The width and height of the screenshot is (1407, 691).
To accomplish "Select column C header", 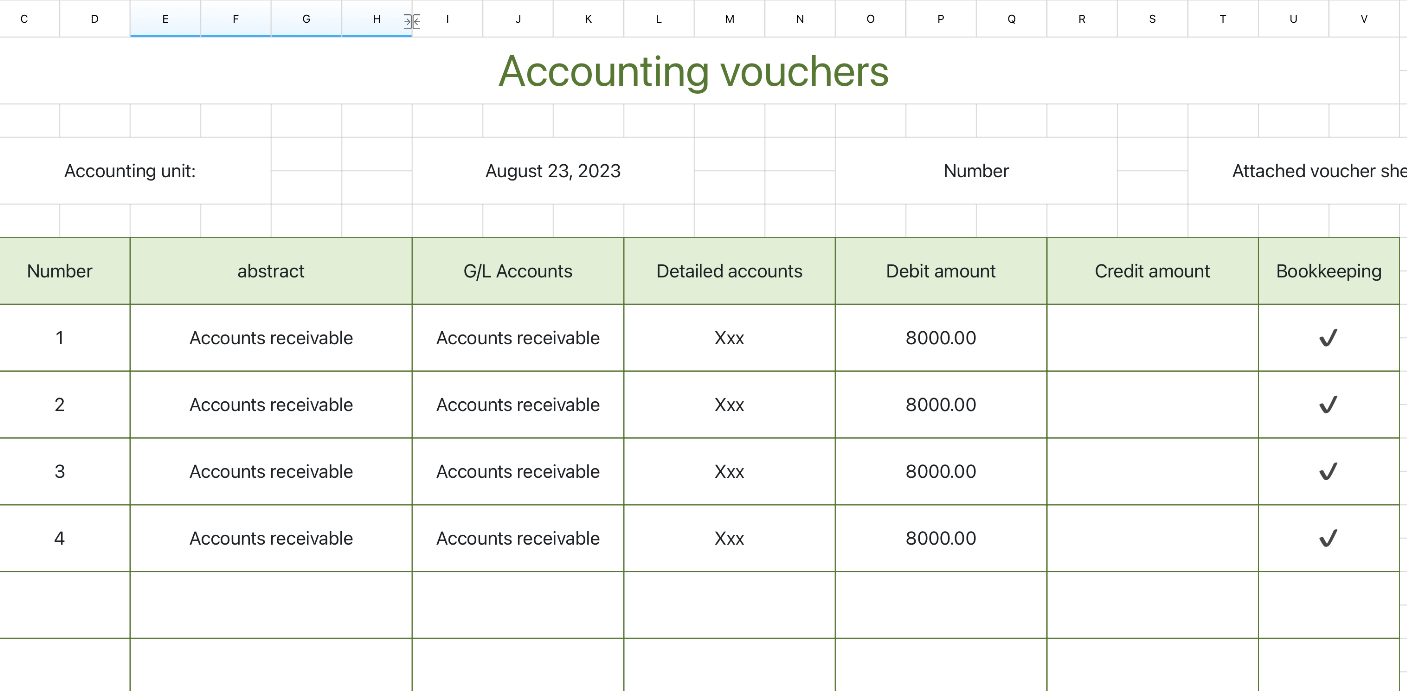I will [x=24, y=19].
